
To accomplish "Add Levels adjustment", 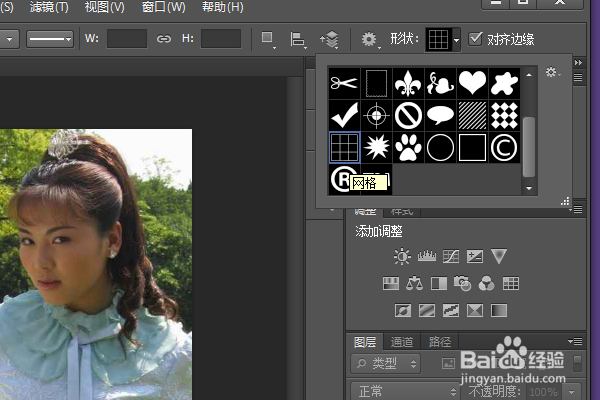I will coord(427,256).
